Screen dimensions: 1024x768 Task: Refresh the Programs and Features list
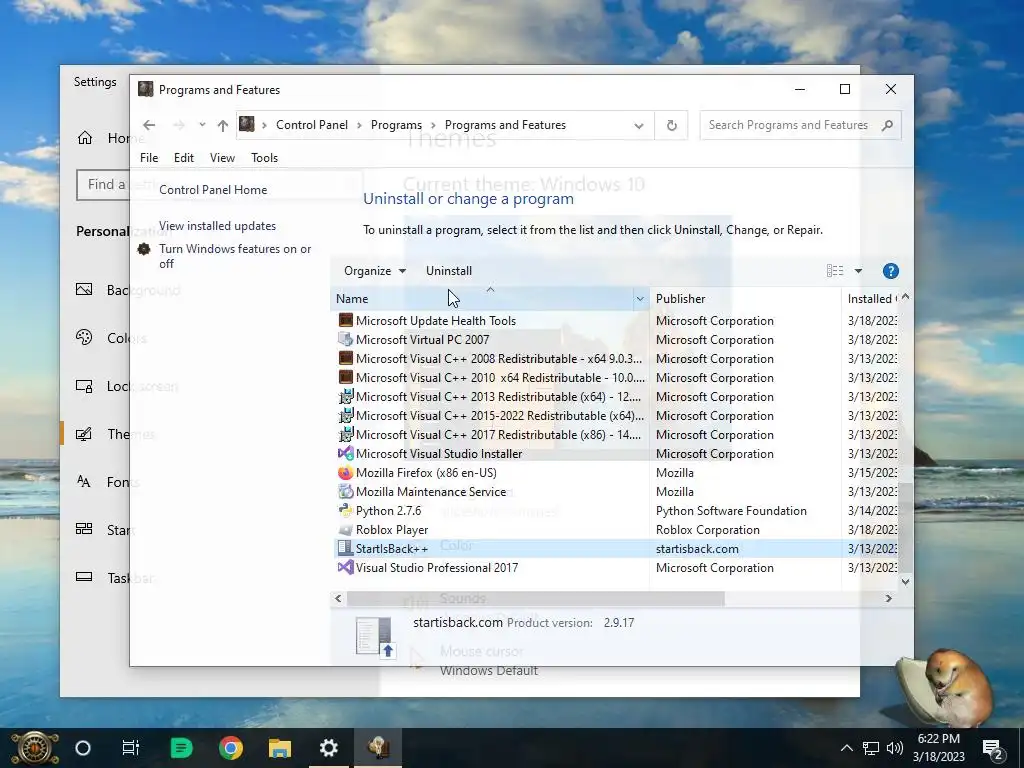671,125
